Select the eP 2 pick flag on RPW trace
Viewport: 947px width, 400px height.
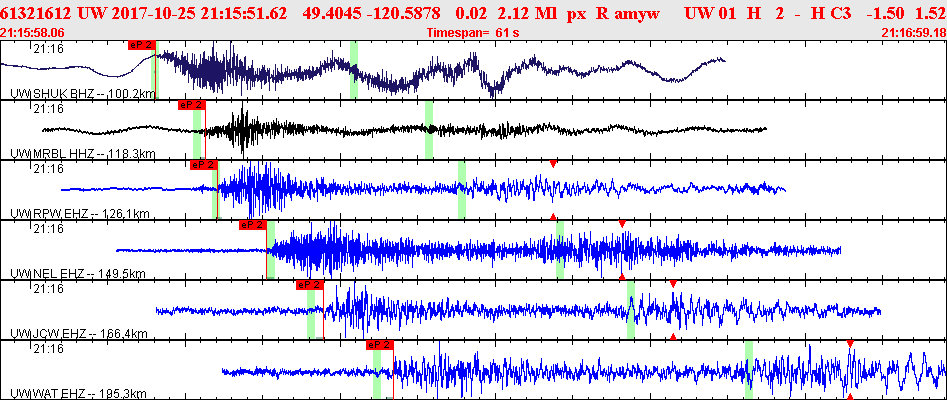click(x=204, y=165)
